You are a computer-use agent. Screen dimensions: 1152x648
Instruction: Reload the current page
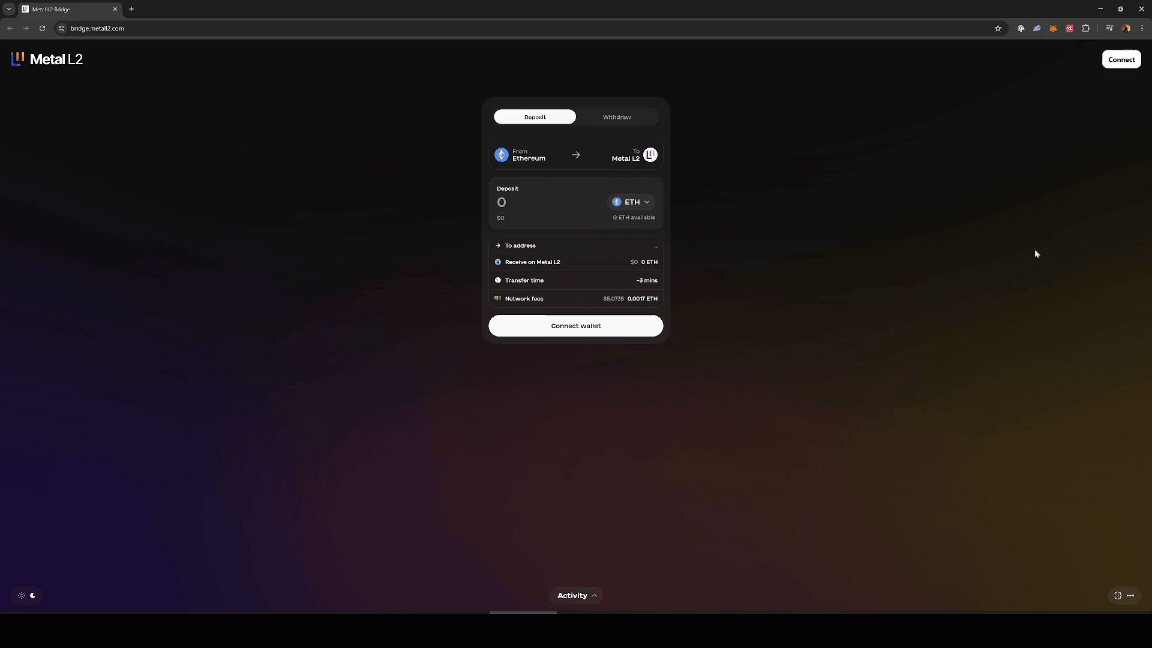point(42,29)
